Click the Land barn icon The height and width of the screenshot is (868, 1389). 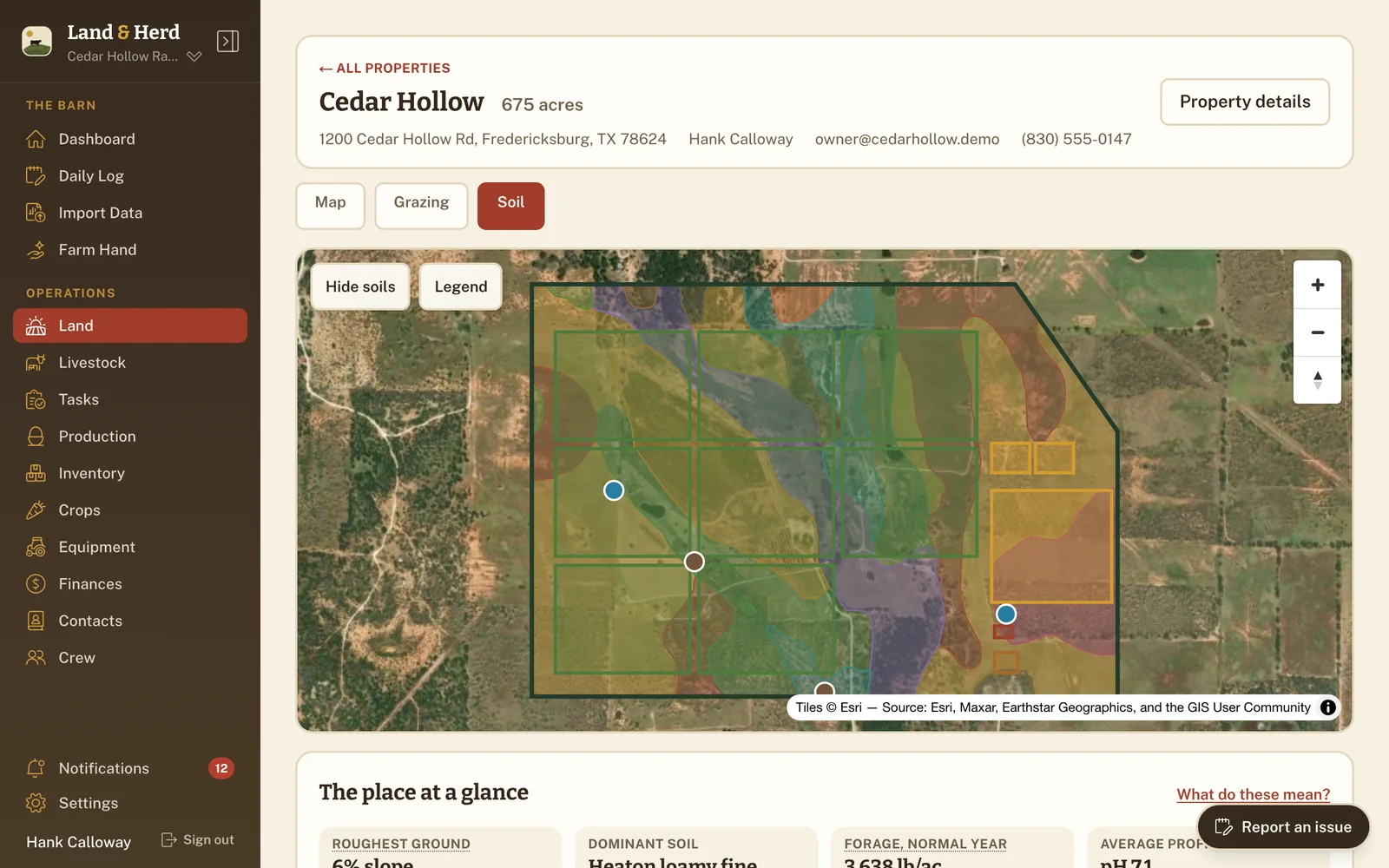click(x=36, y=325)
